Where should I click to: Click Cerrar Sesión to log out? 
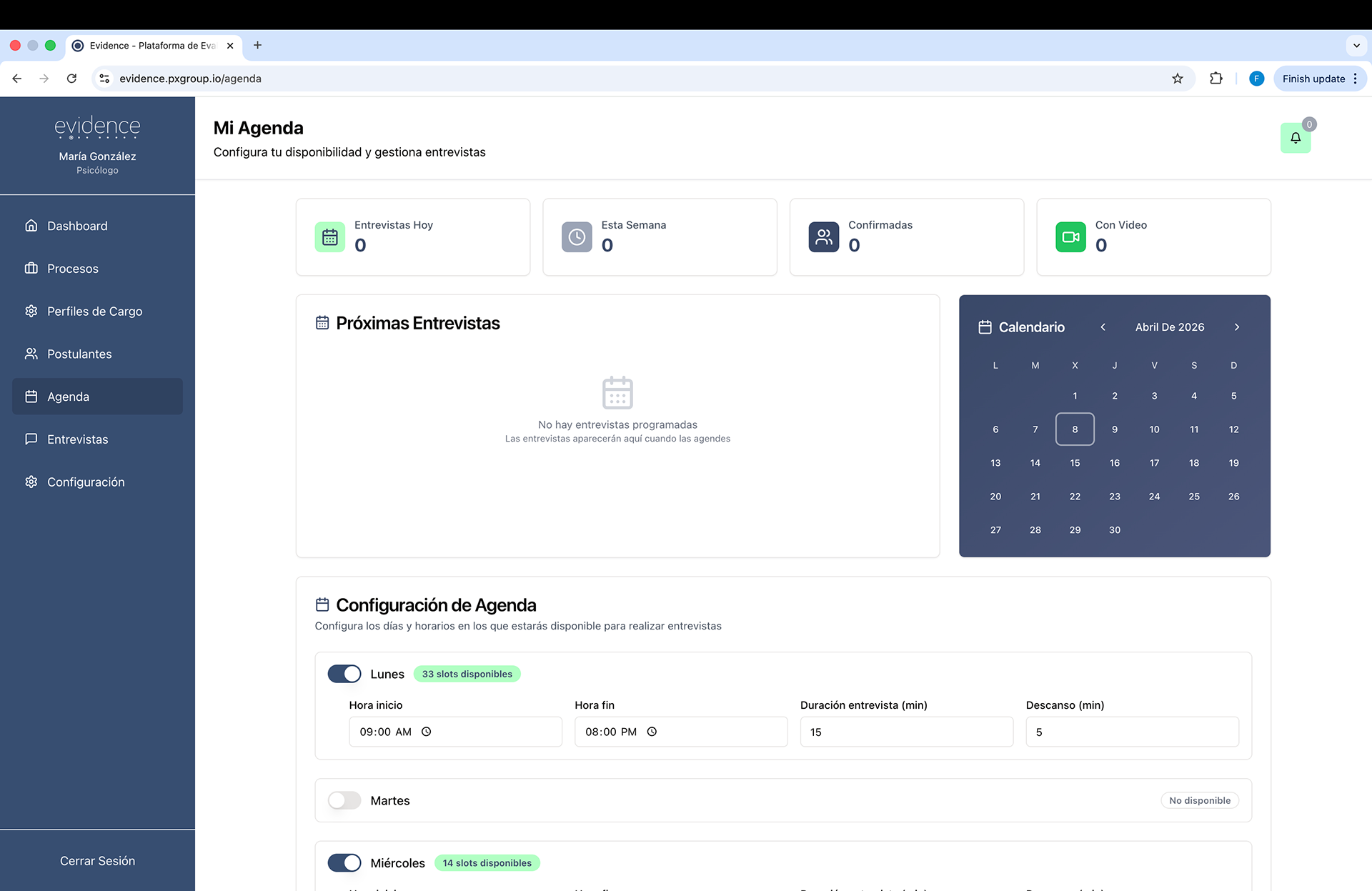click(97, 861)
